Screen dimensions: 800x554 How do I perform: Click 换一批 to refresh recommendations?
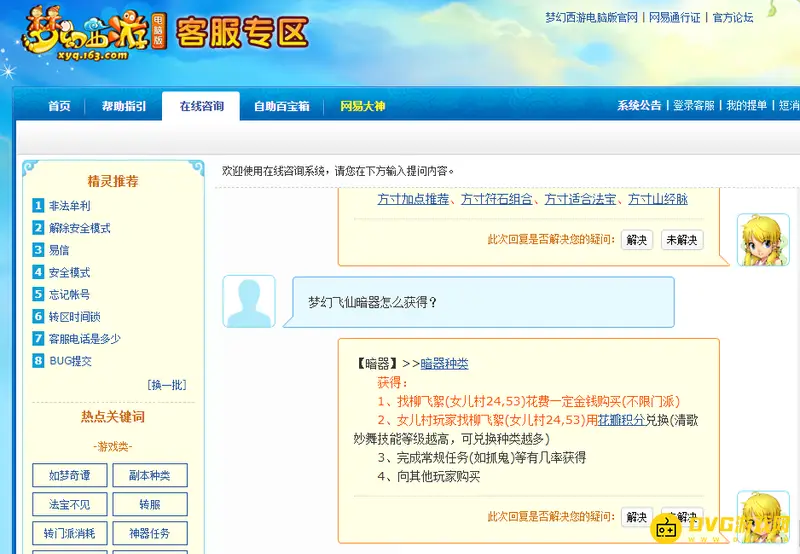167,385
